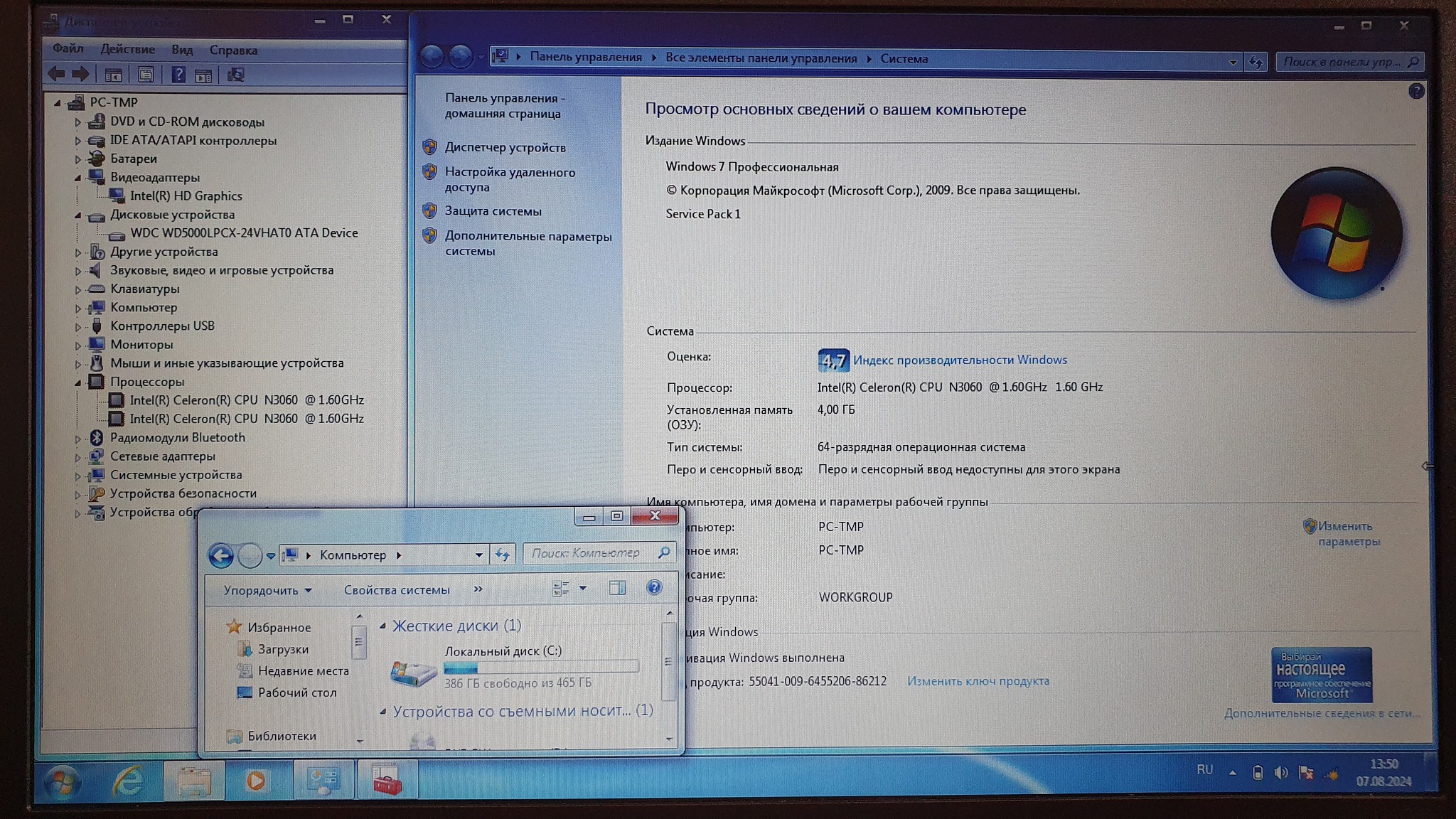Toggle the Explorer preview pane icon
This screenshot has width=1456, height=819.
tap(617, 588)
